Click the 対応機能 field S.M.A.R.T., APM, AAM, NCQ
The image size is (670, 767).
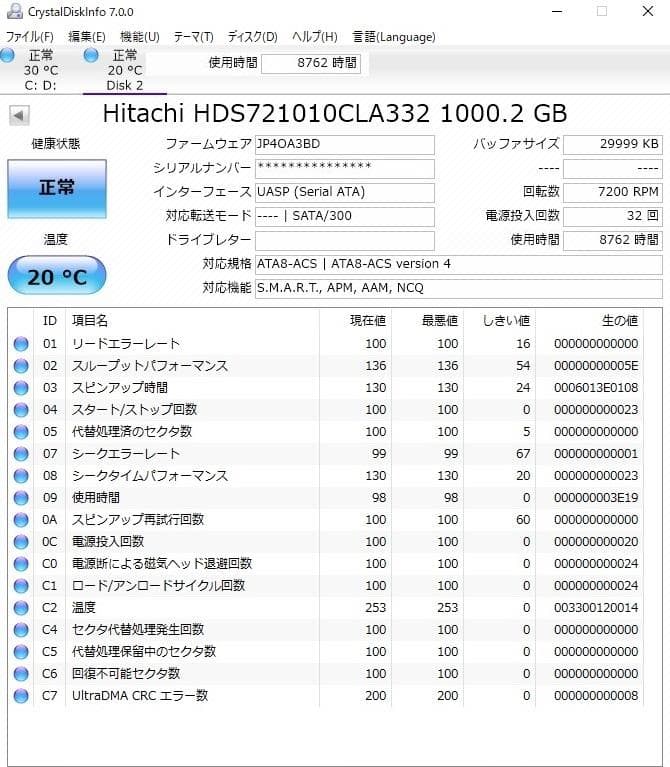(x=459, y=289)
